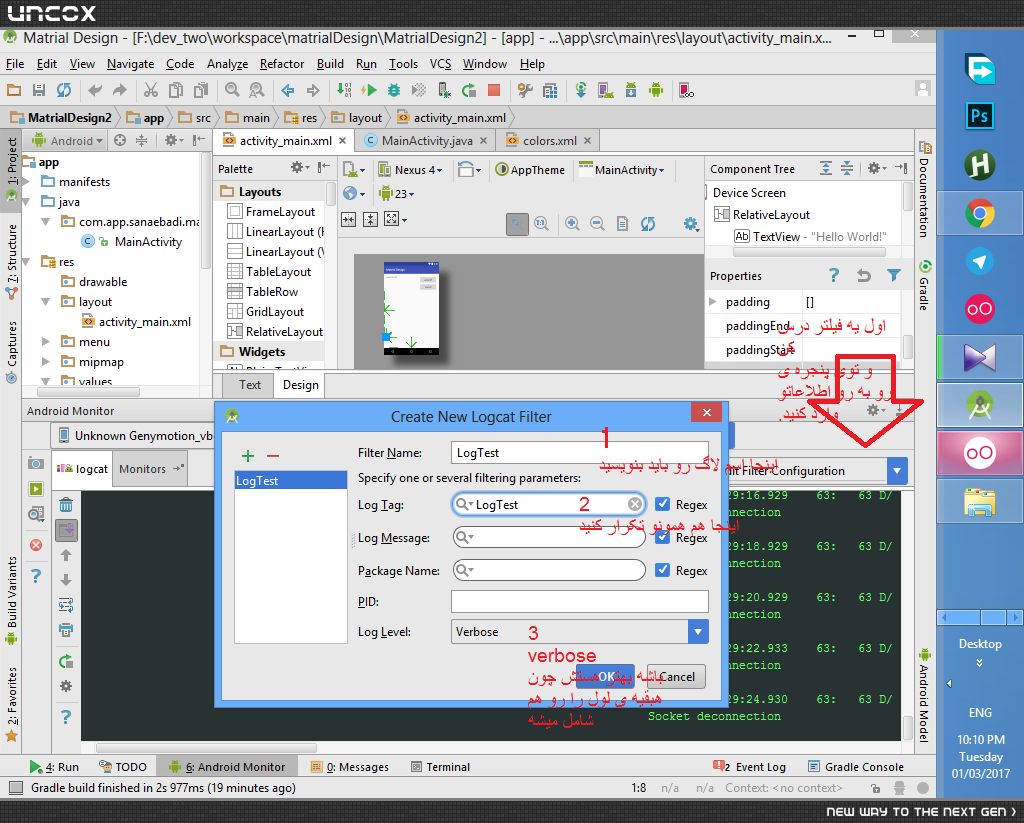The width and height of the screenshot is (1024, 823).
Task: Click the Filter Name input field
Action: (579, 453)
